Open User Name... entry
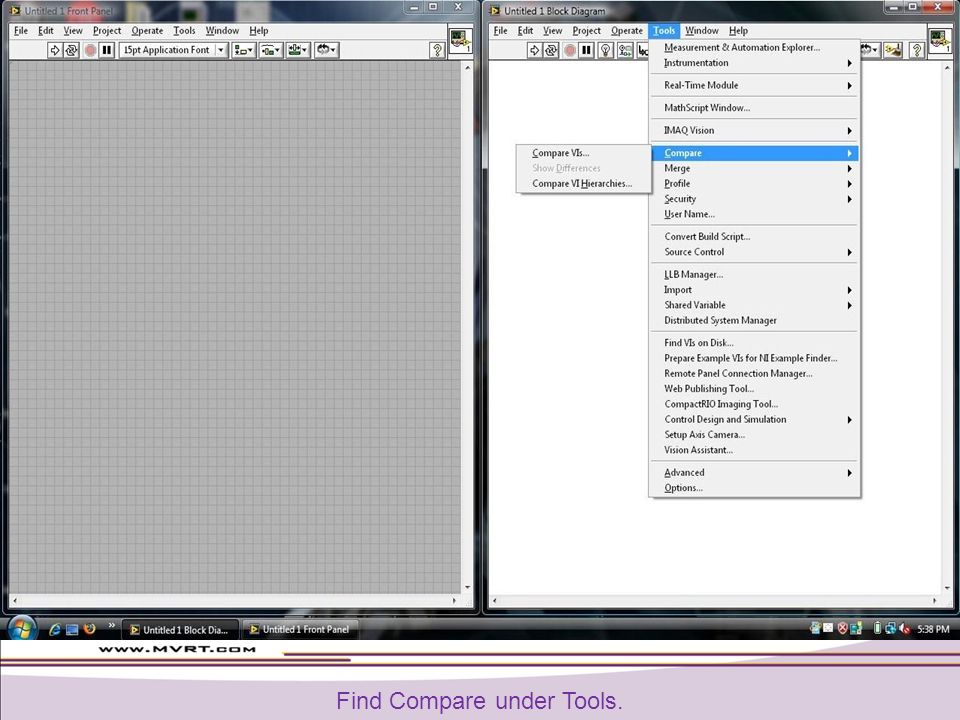Viewport: 960px width, 720px height. pyautogui.click(x=754, y=214)
